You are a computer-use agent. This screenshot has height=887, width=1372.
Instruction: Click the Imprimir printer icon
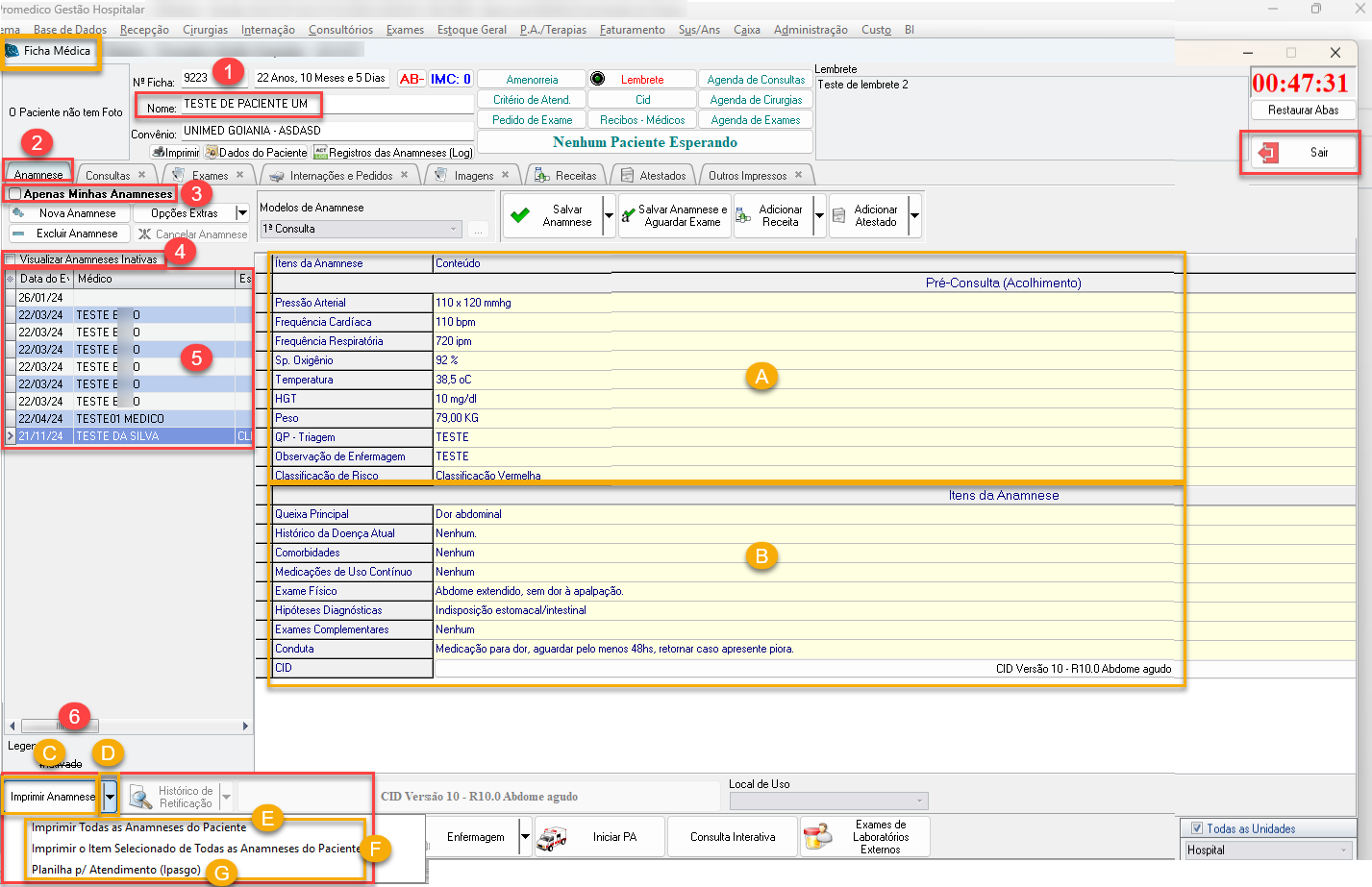(x=159, y=153)
